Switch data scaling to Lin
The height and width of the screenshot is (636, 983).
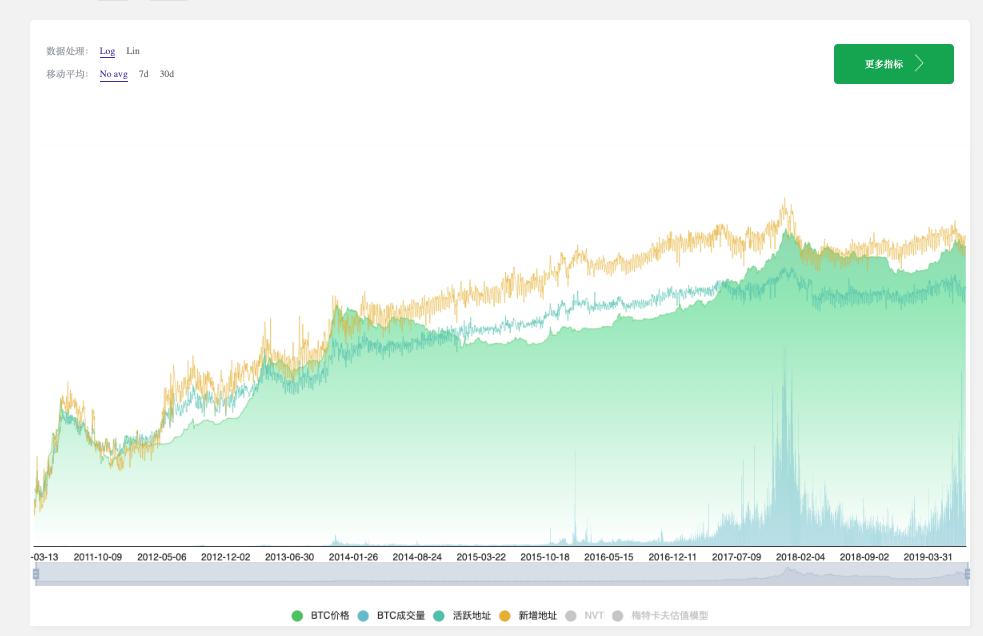pyautogui.click(x=133, y=51)
